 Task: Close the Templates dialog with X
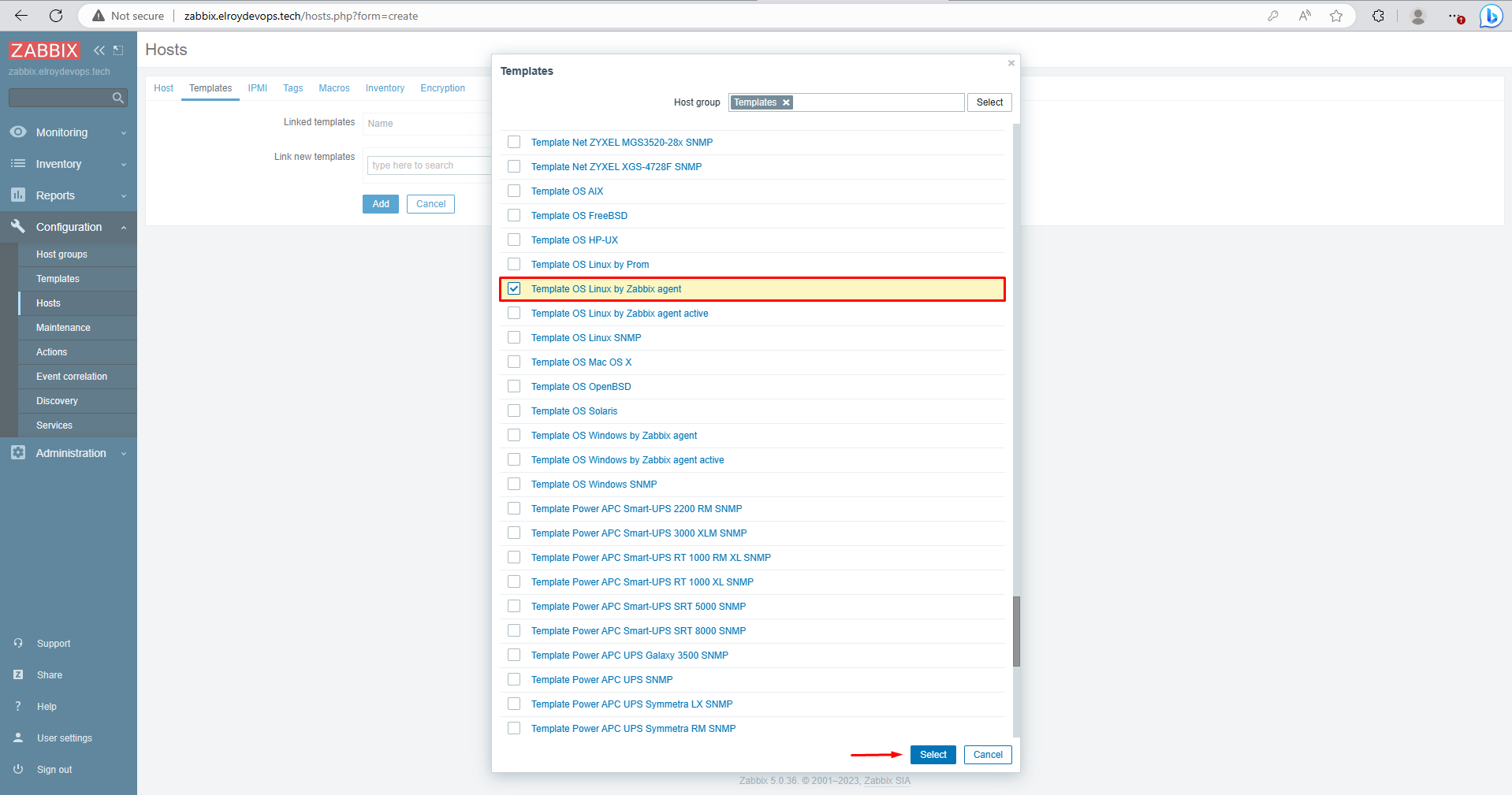pos(1011,63)
